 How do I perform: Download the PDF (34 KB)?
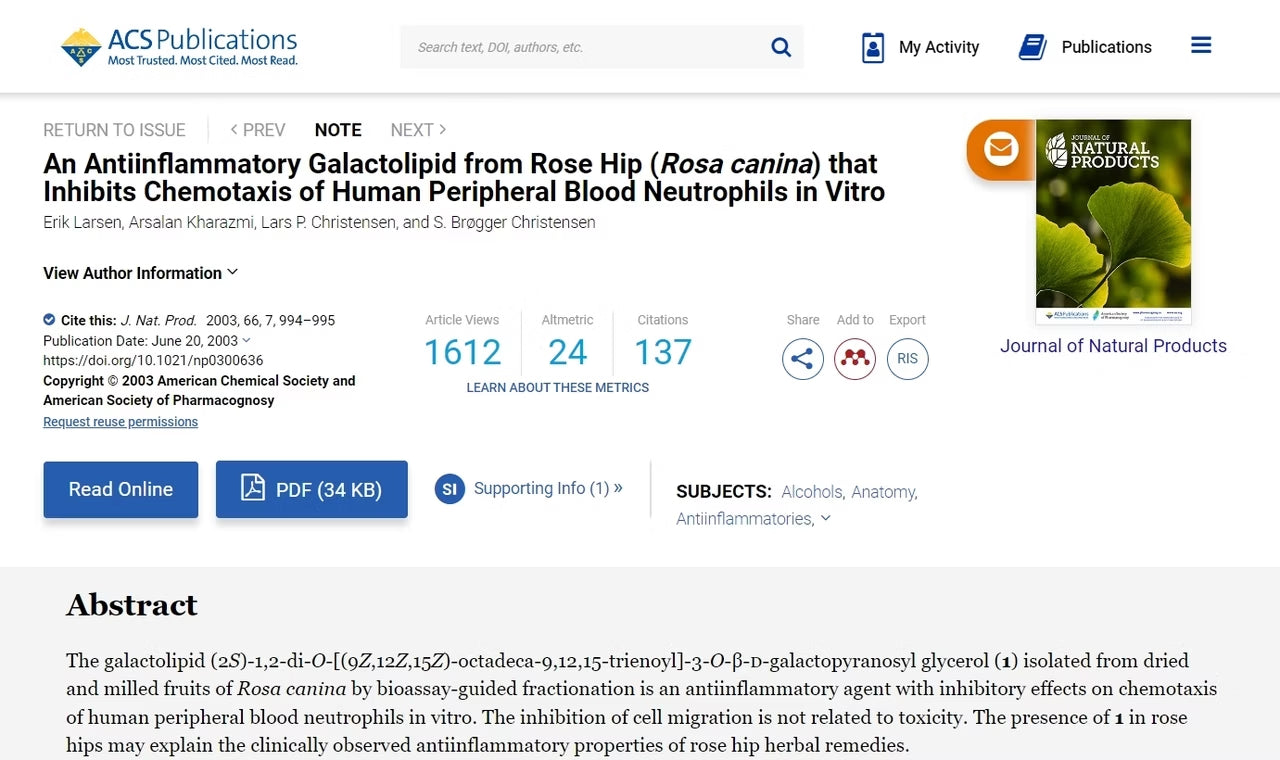[311, 489]
